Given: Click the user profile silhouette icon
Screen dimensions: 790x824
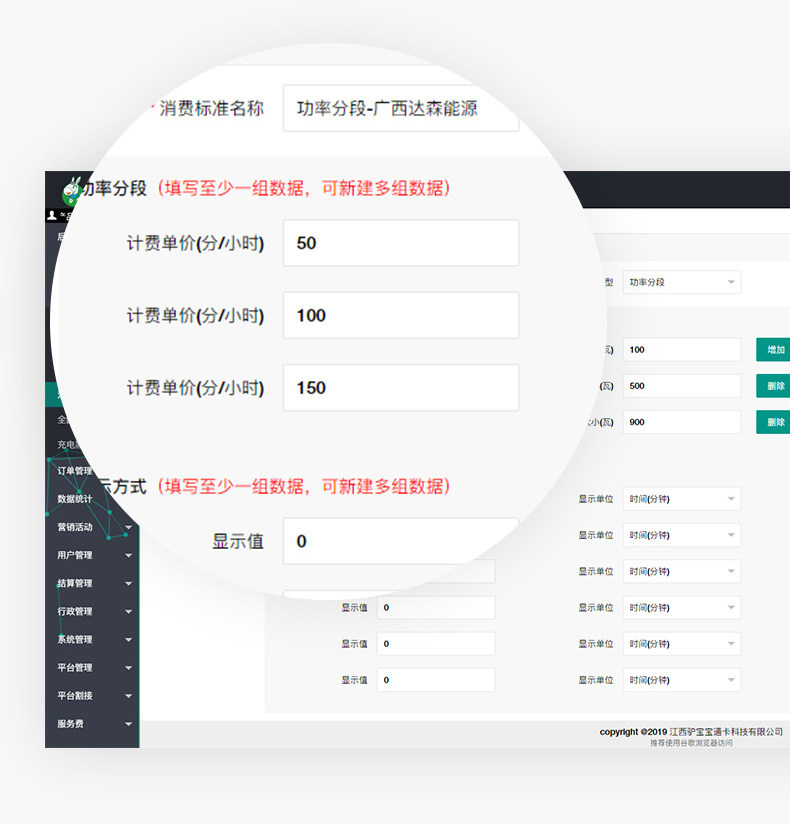Looking at the screenshot, I should click(52, 215).
